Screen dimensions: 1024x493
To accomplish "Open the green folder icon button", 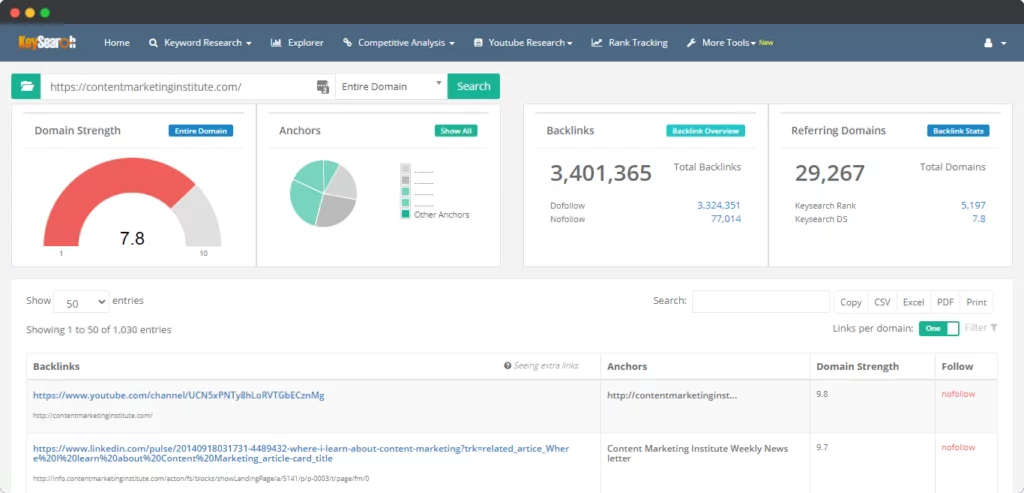I will click(26, 86).
